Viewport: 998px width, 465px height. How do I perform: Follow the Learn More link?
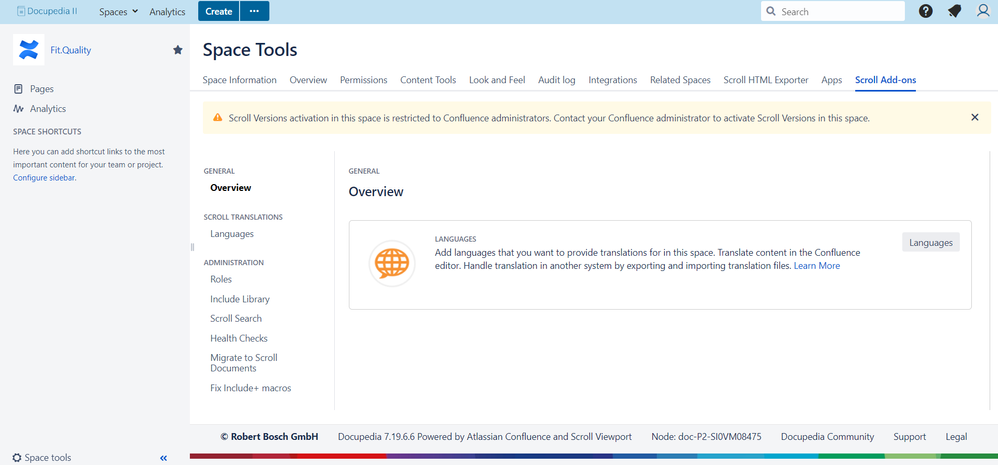point(817,266)
